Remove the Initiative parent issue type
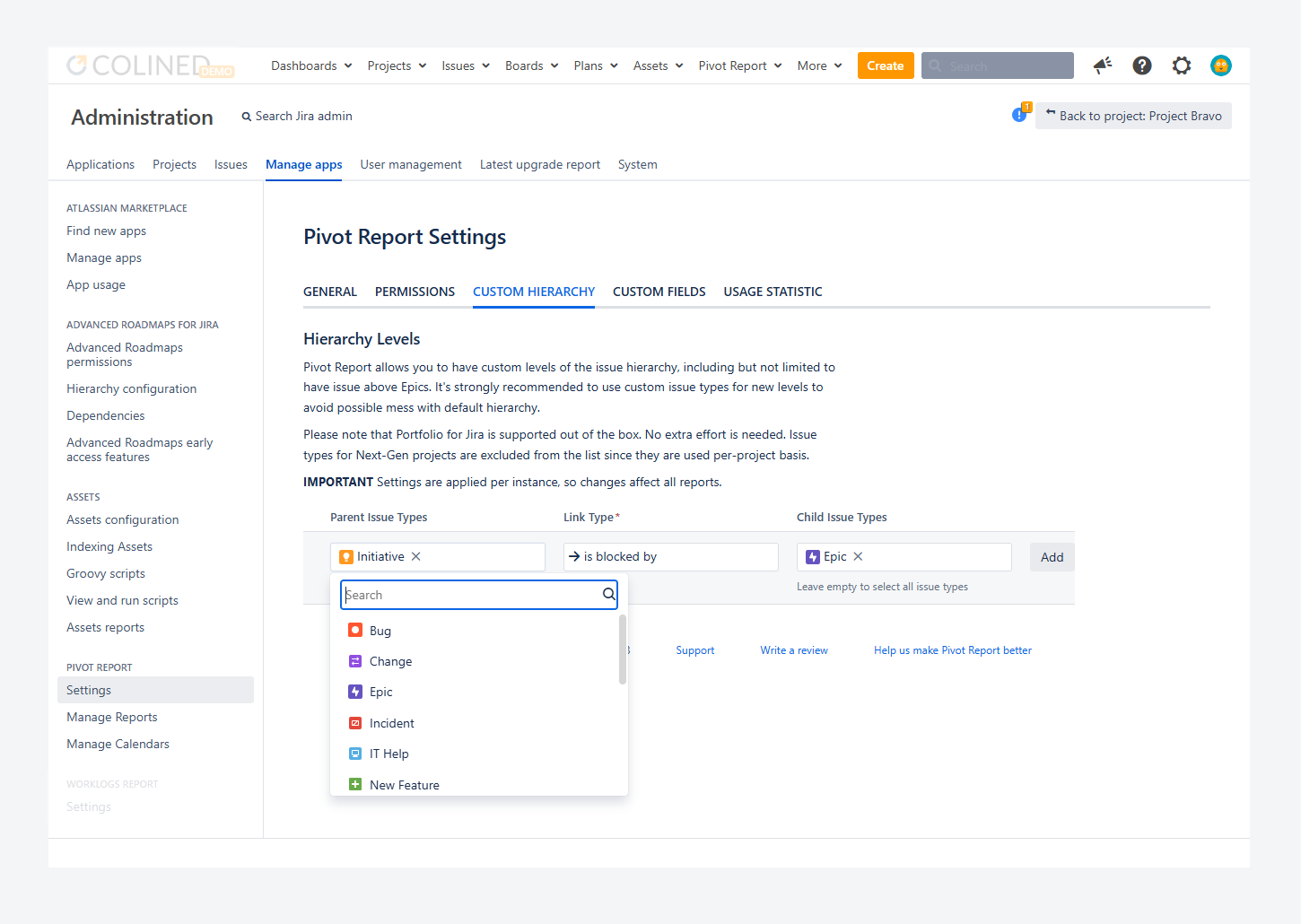Viewport: 1301px width, 924px height. click(416, 556)
